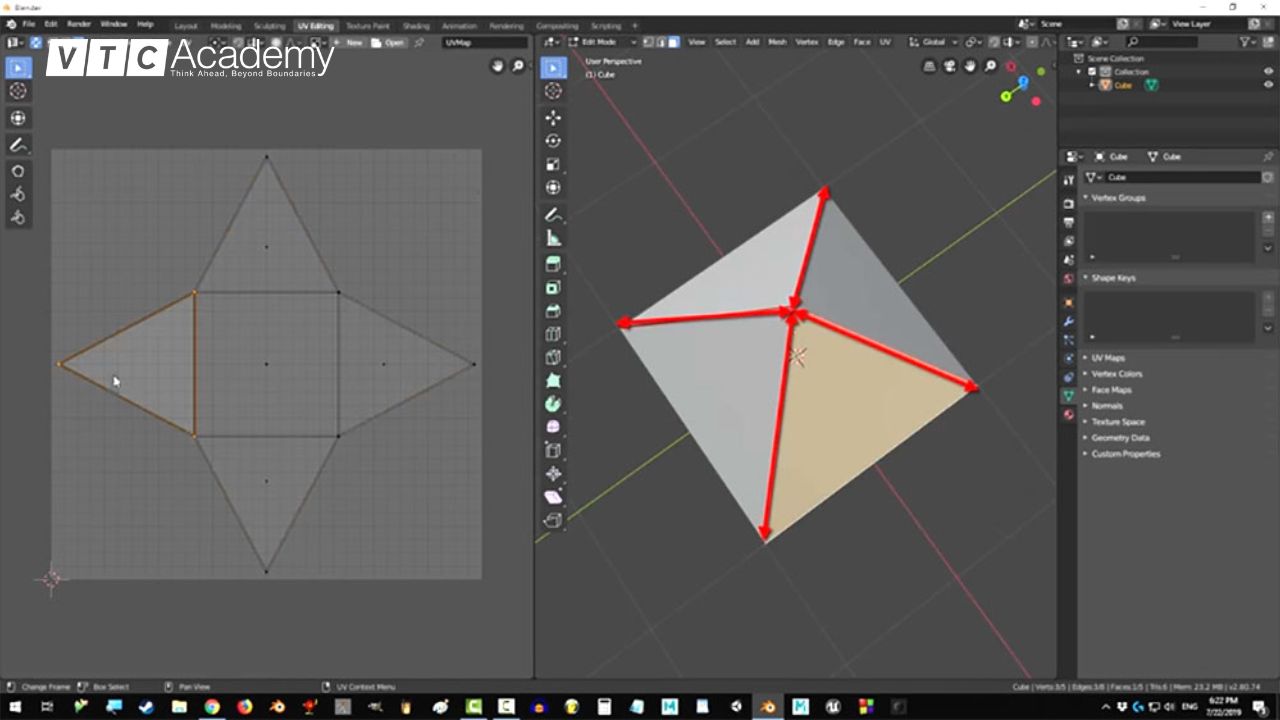The image size is (1280, 720).
Task: Enable face select mode in viewport header
Action: point(674,42)
